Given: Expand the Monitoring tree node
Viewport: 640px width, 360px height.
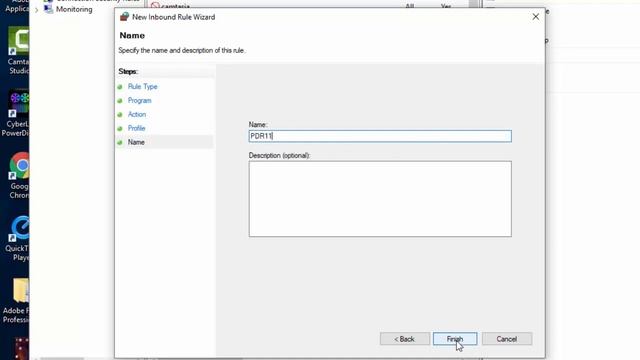Looking at the screenshot, I should [37, 10].
